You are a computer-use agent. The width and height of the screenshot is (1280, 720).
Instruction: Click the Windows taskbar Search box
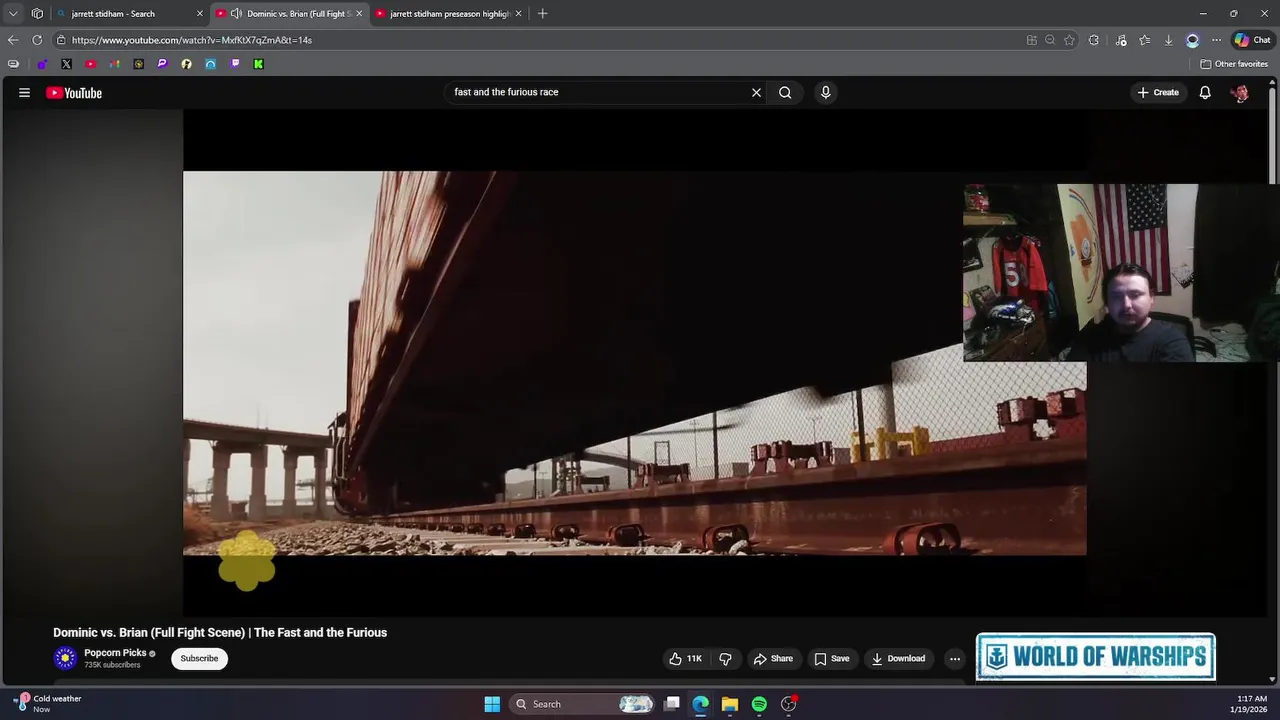click(x=583, y=704)
